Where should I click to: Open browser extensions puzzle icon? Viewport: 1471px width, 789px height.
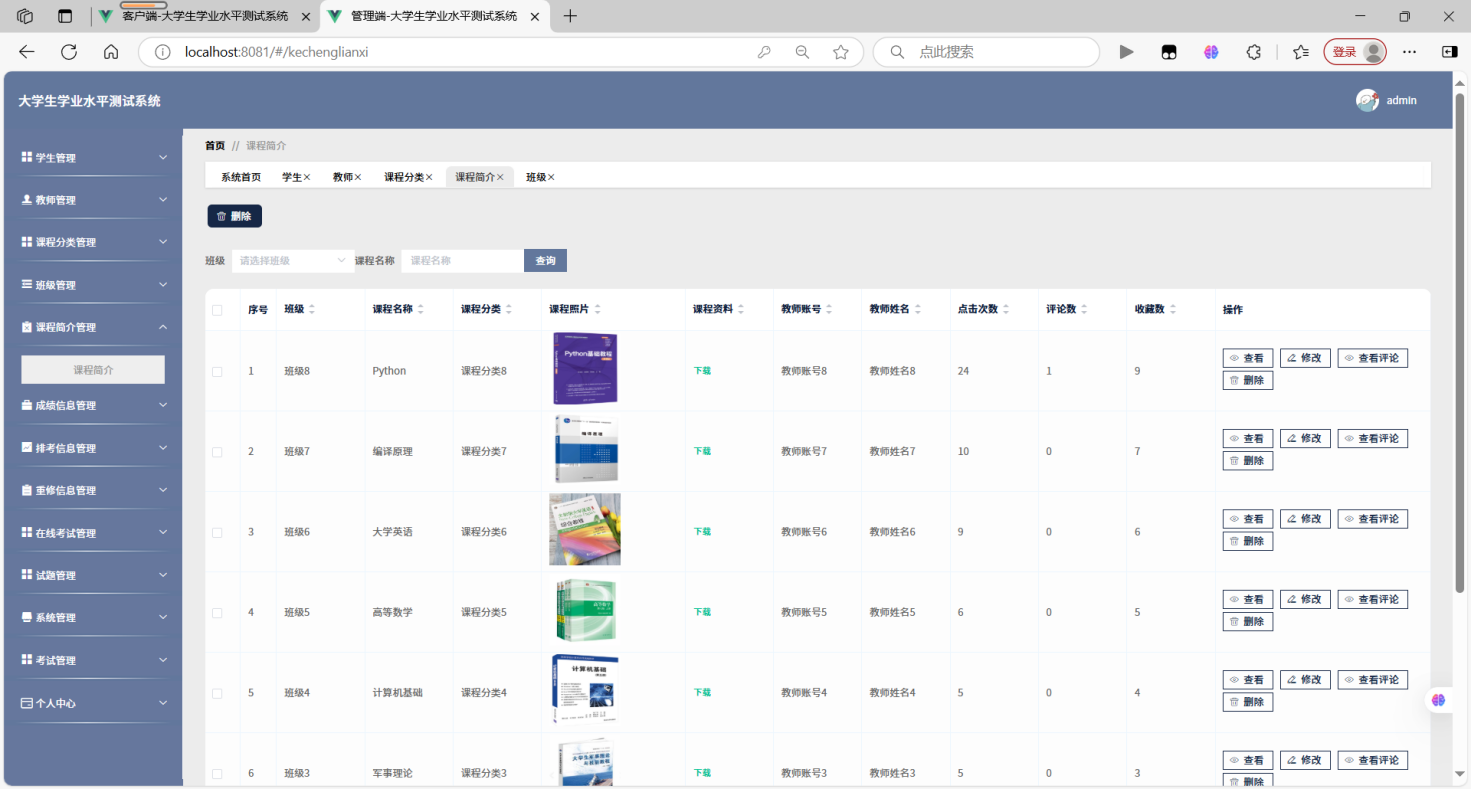[1253, 52]
